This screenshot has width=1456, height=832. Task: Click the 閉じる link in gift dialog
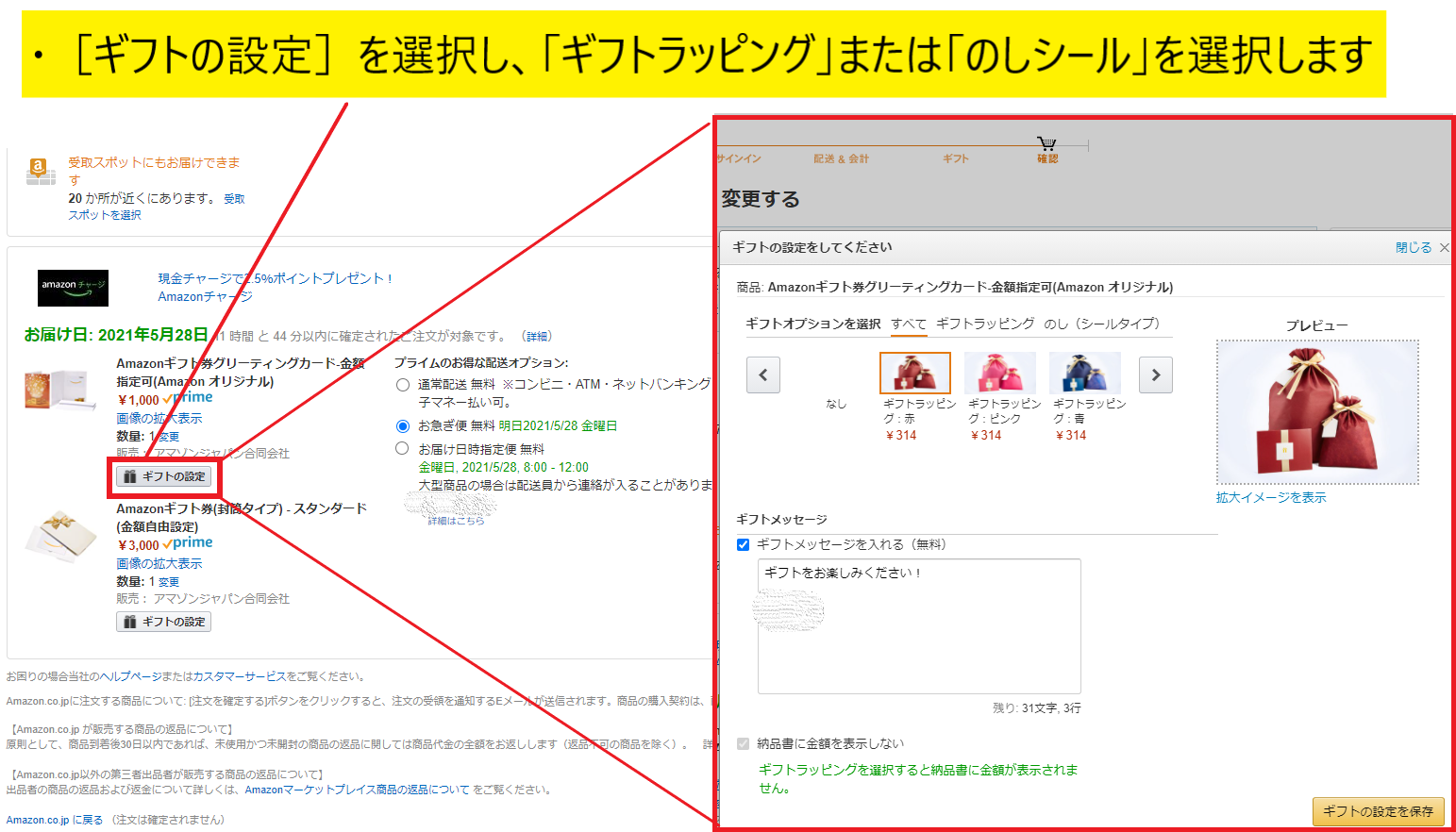point(1414,247)
